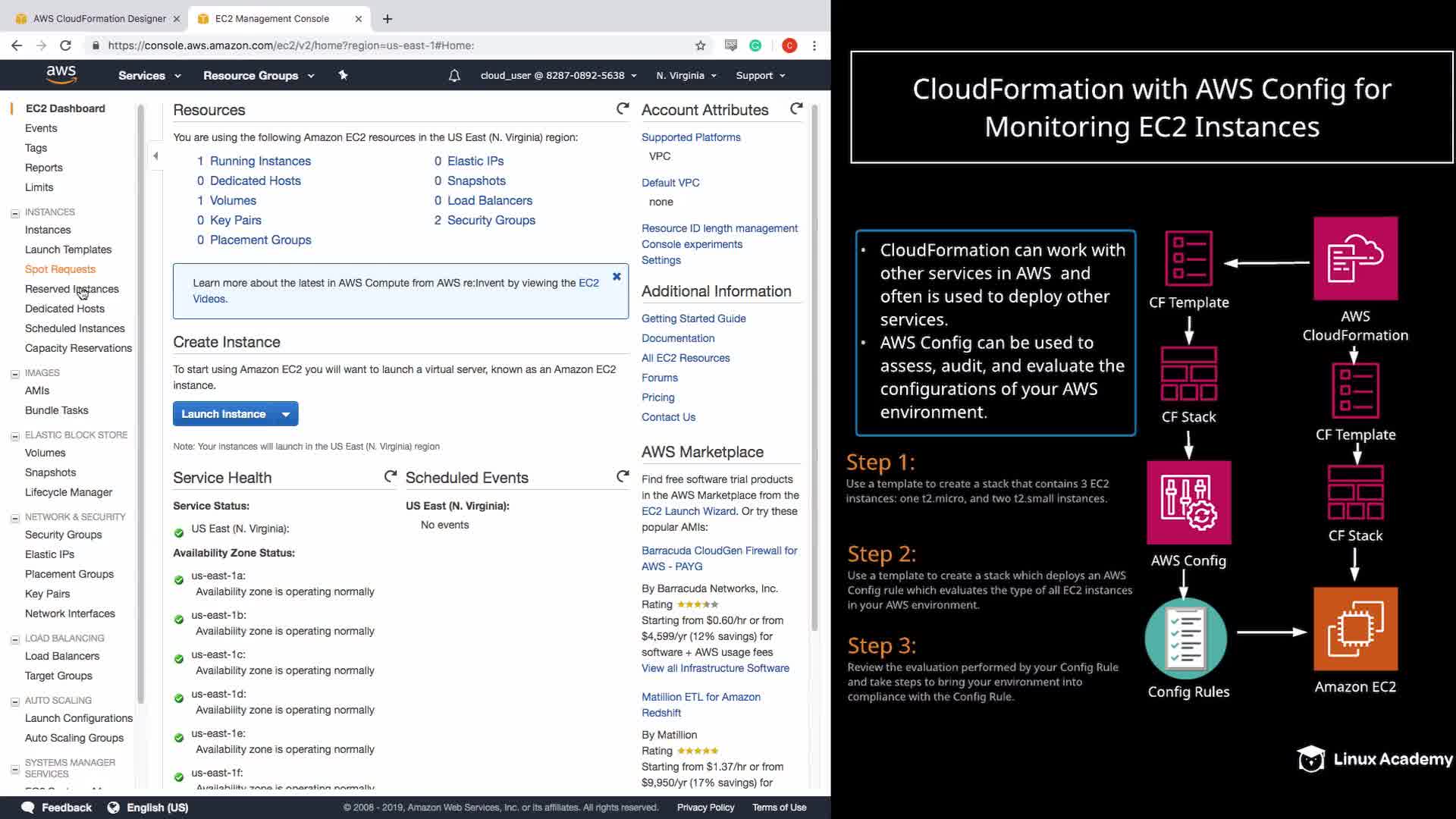The width and height of the screenshot is (1456, 819).
Task: Click the pin shortcuts icon
Action: 343,75
